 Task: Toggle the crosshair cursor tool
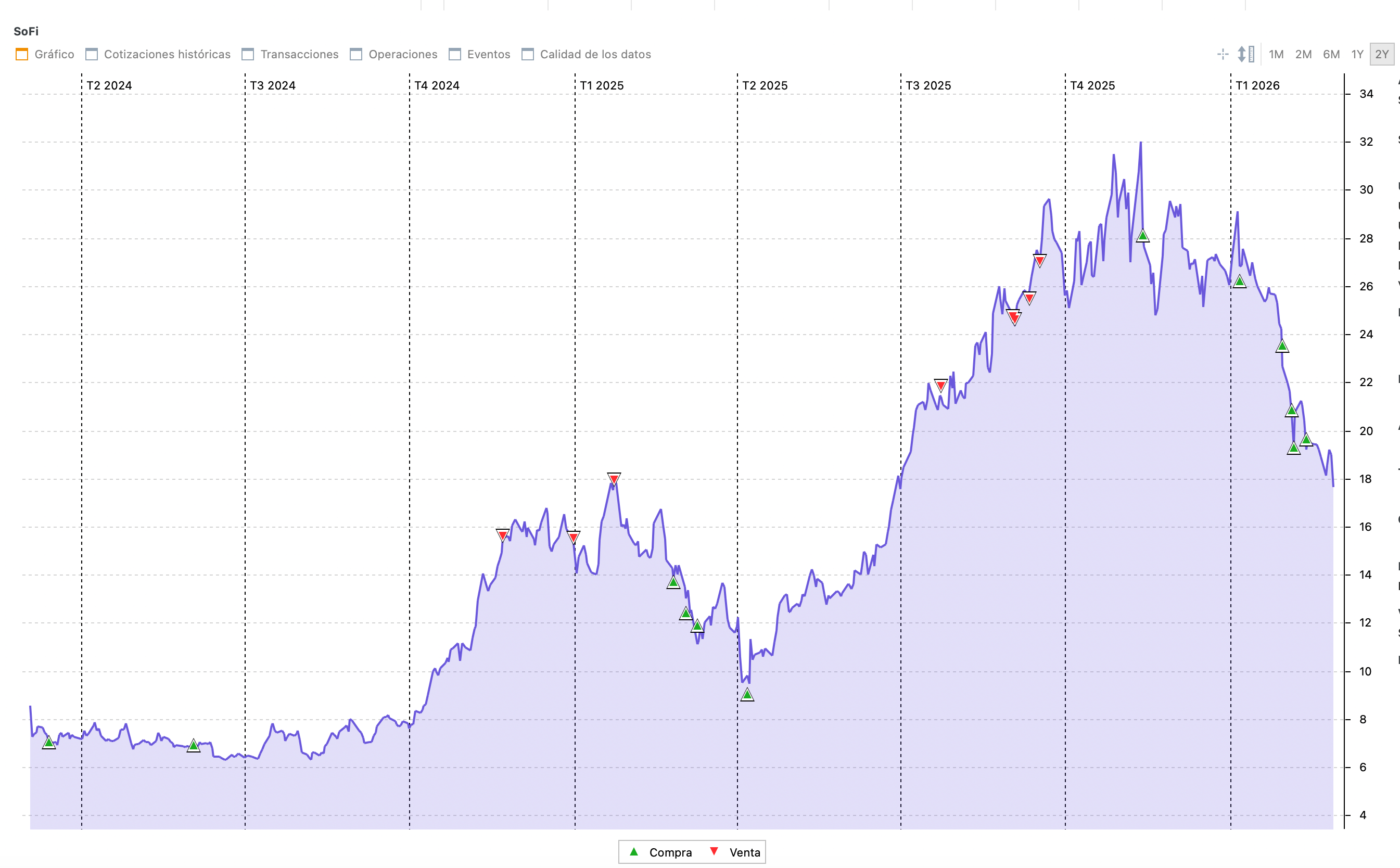pyautogui.click(x=1223, y=54)
